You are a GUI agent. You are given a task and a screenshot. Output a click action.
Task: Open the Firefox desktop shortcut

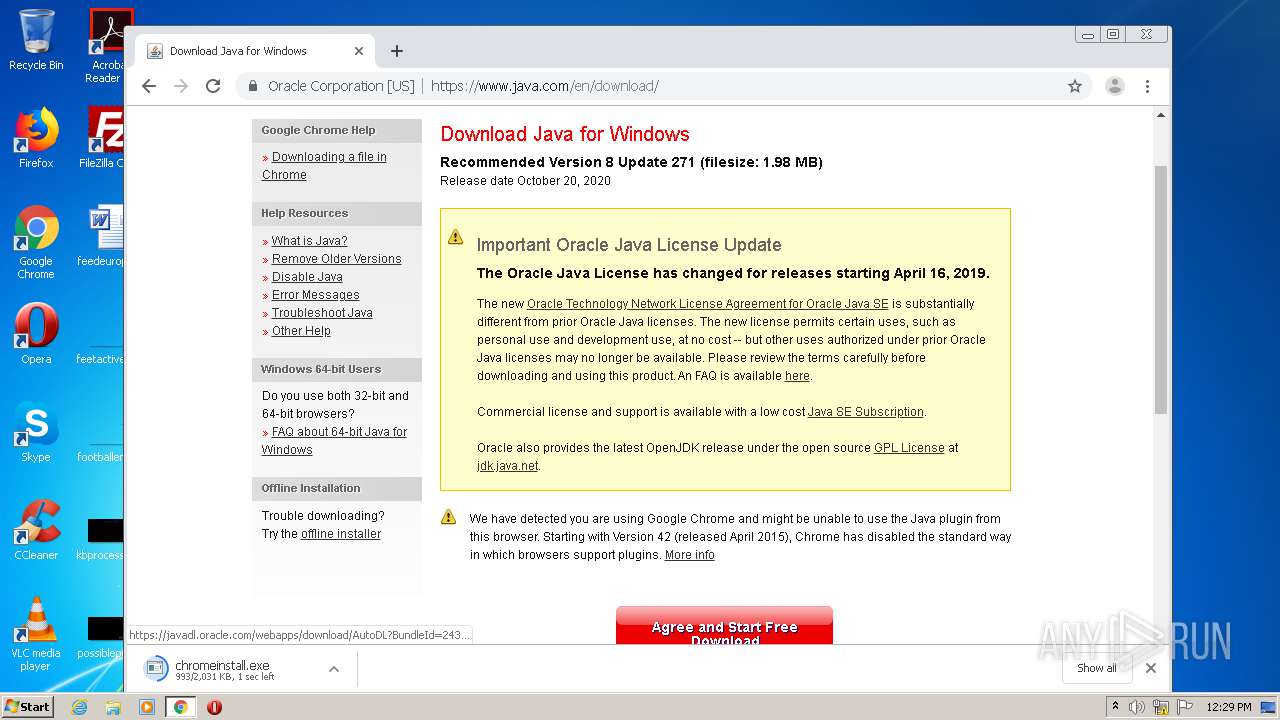click(36, 138)
